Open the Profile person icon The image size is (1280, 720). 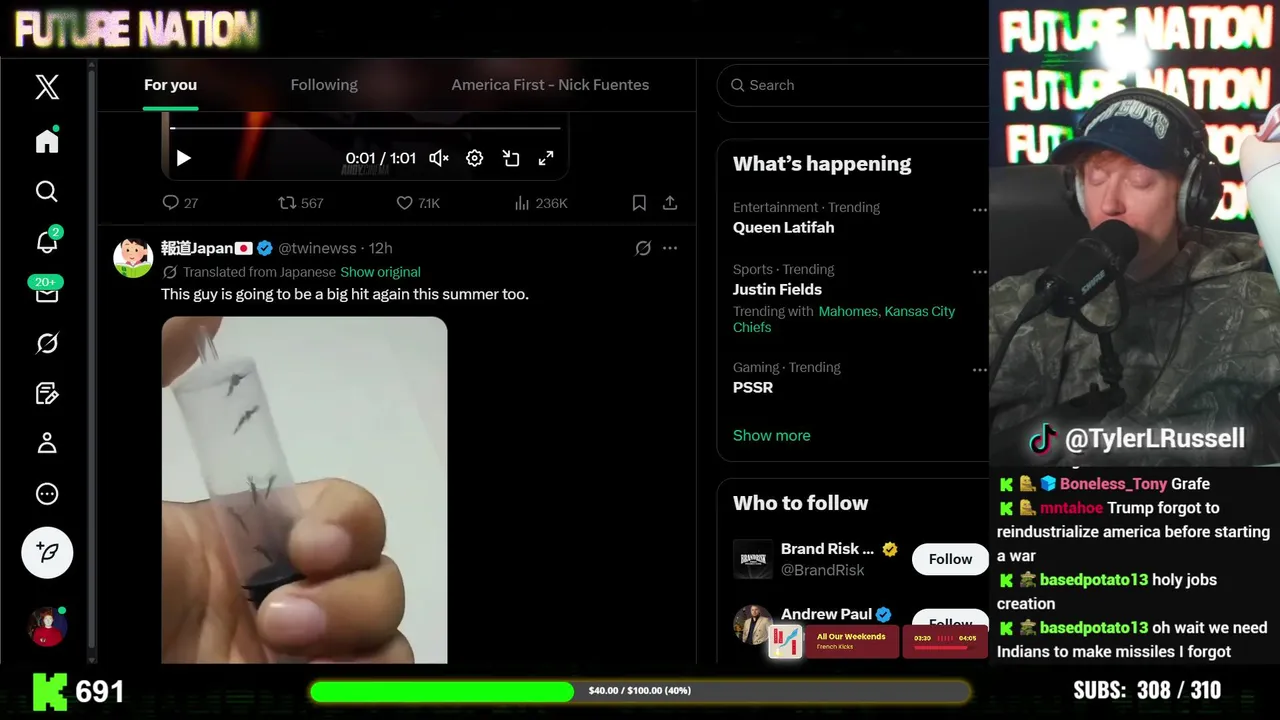click(x=47, y=443)
